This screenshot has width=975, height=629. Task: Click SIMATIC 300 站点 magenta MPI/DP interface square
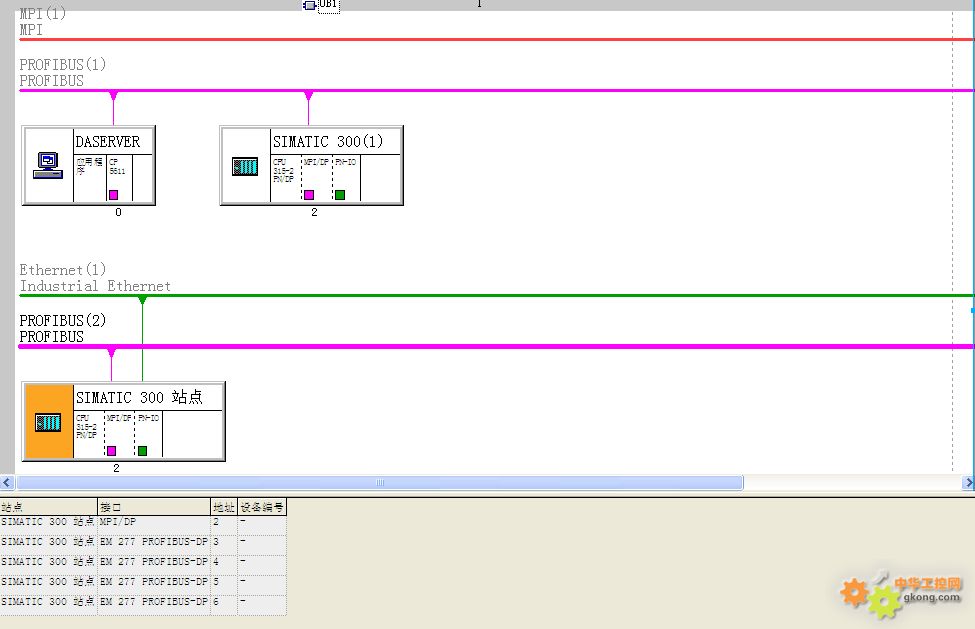[111, 451]
